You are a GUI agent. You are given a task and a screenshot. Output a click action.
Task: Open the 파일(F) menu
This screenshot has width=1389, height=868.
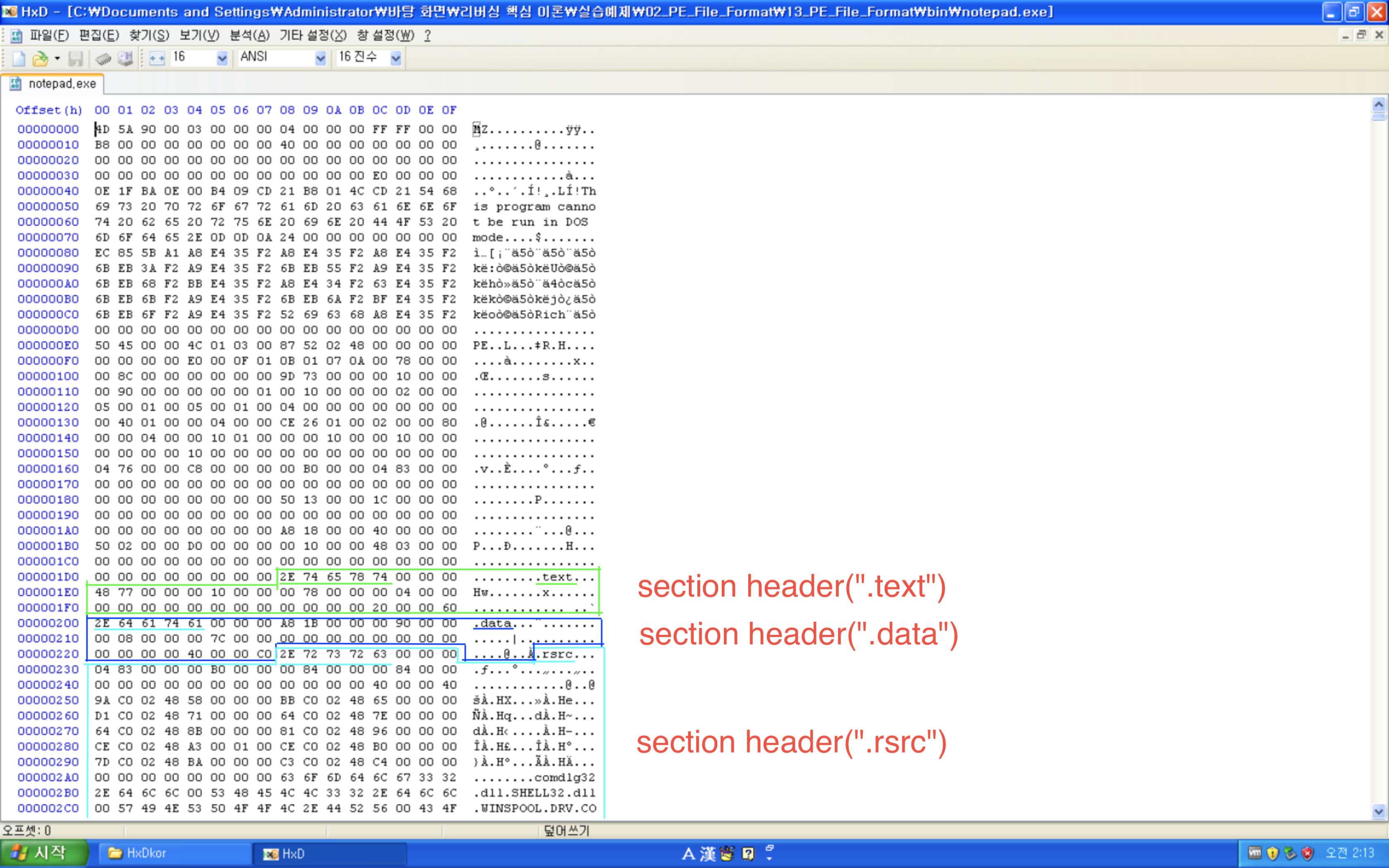coord(49,36)
